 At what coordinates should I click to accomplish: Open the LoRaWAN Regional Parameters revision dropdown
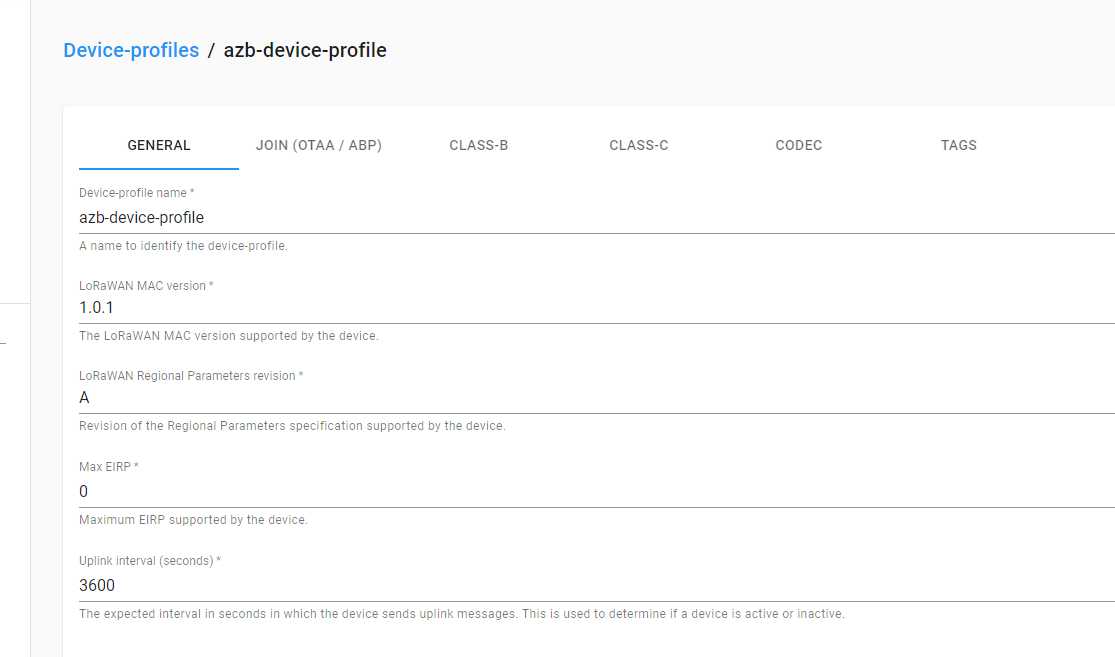(597, 398)
